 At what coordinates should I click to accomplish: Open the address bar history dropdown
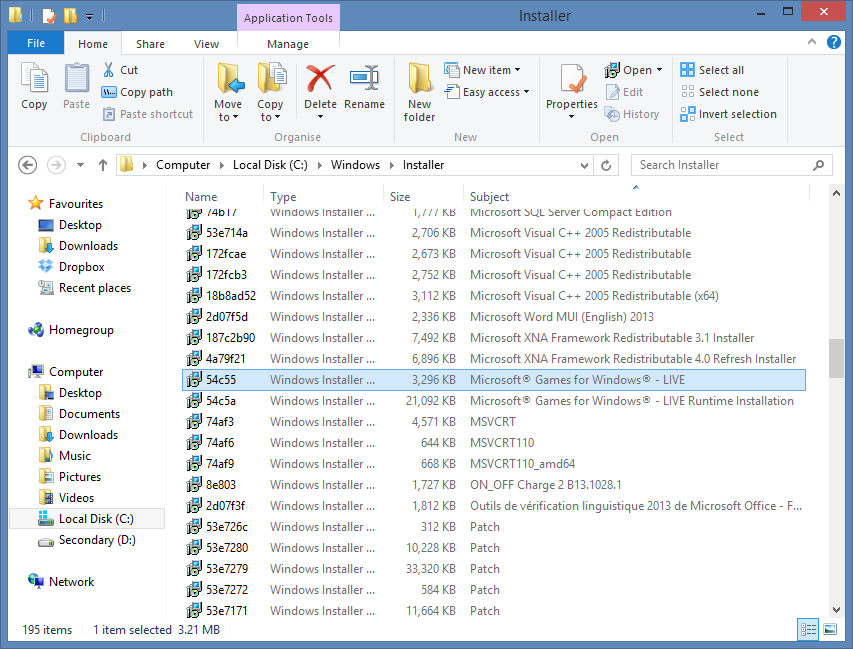[x=584, y=165]
